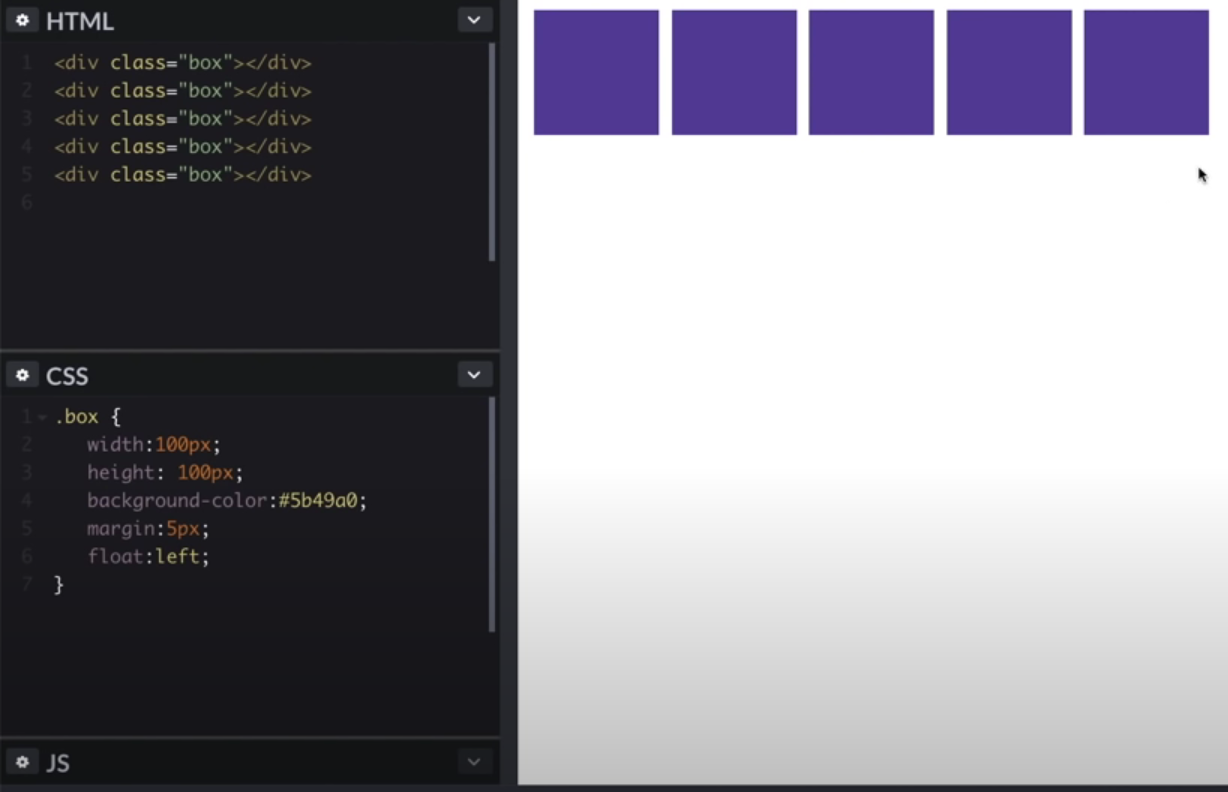Viewport: 1228px width, 792px height.
Task: Expand the HTML panel dropdown chevron
Action: click(x=474, y=20)
